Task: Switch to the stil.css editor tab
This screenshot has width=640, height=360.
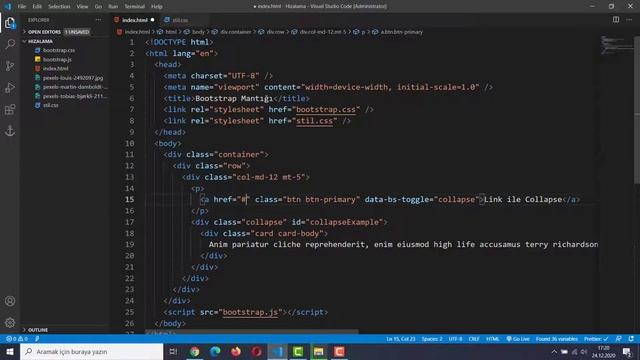Action: pos(180,20)
